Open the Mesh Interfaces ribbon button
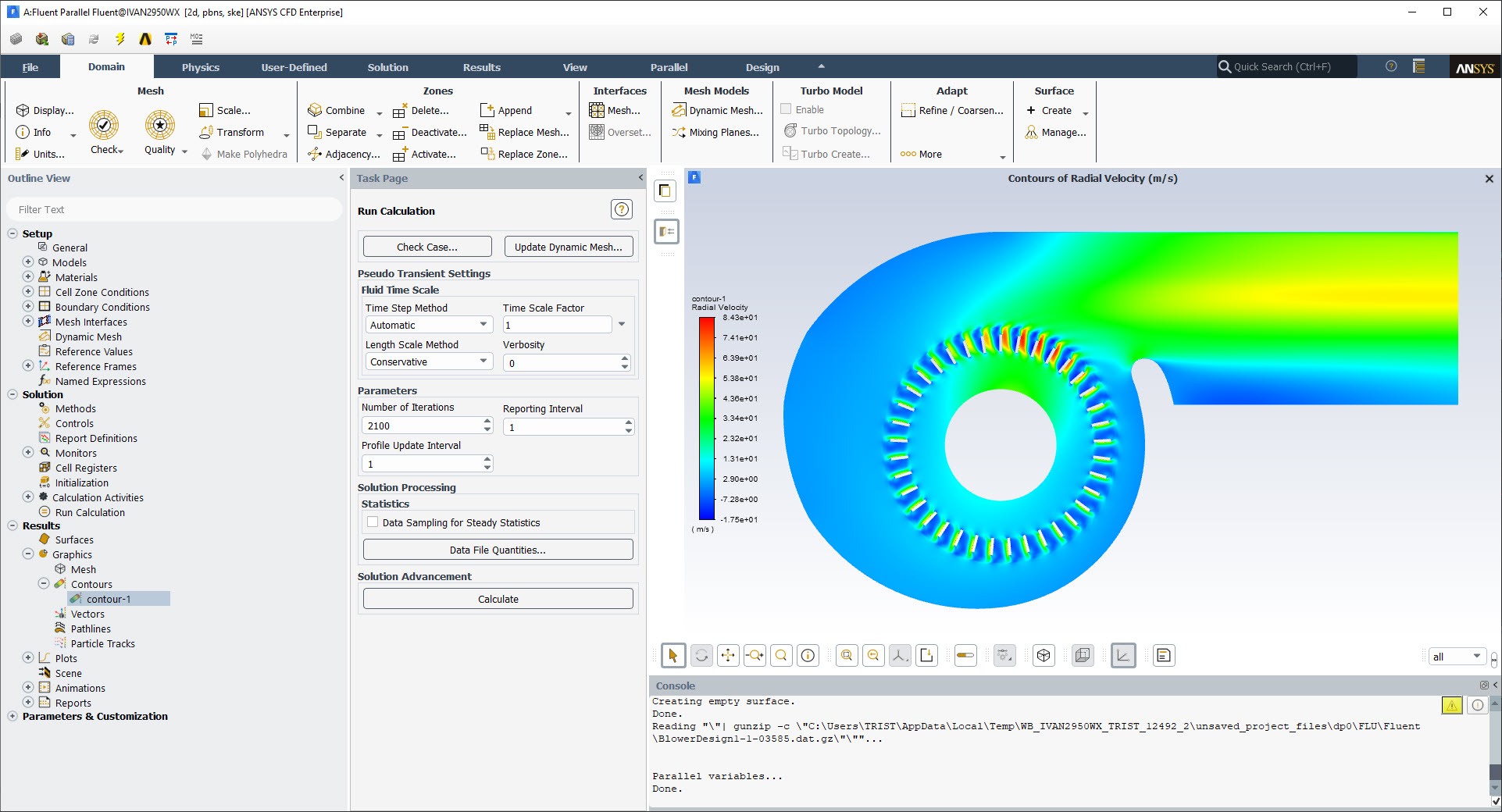The image size is (1502, 812). tap(615, 110)
